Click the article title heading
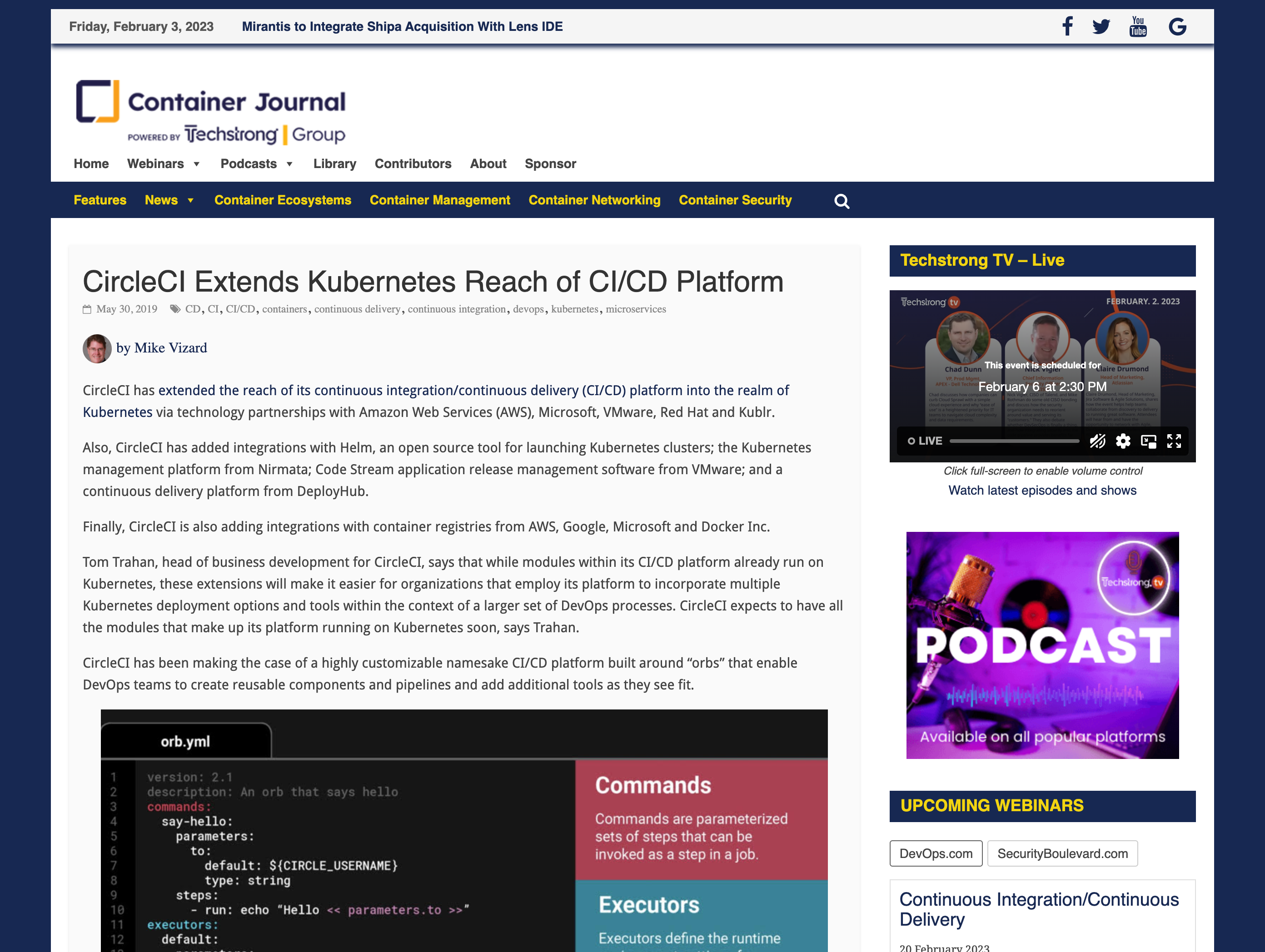Viewport: 1265px width, 952px height. pyautogui.click(x=433, y=281)
